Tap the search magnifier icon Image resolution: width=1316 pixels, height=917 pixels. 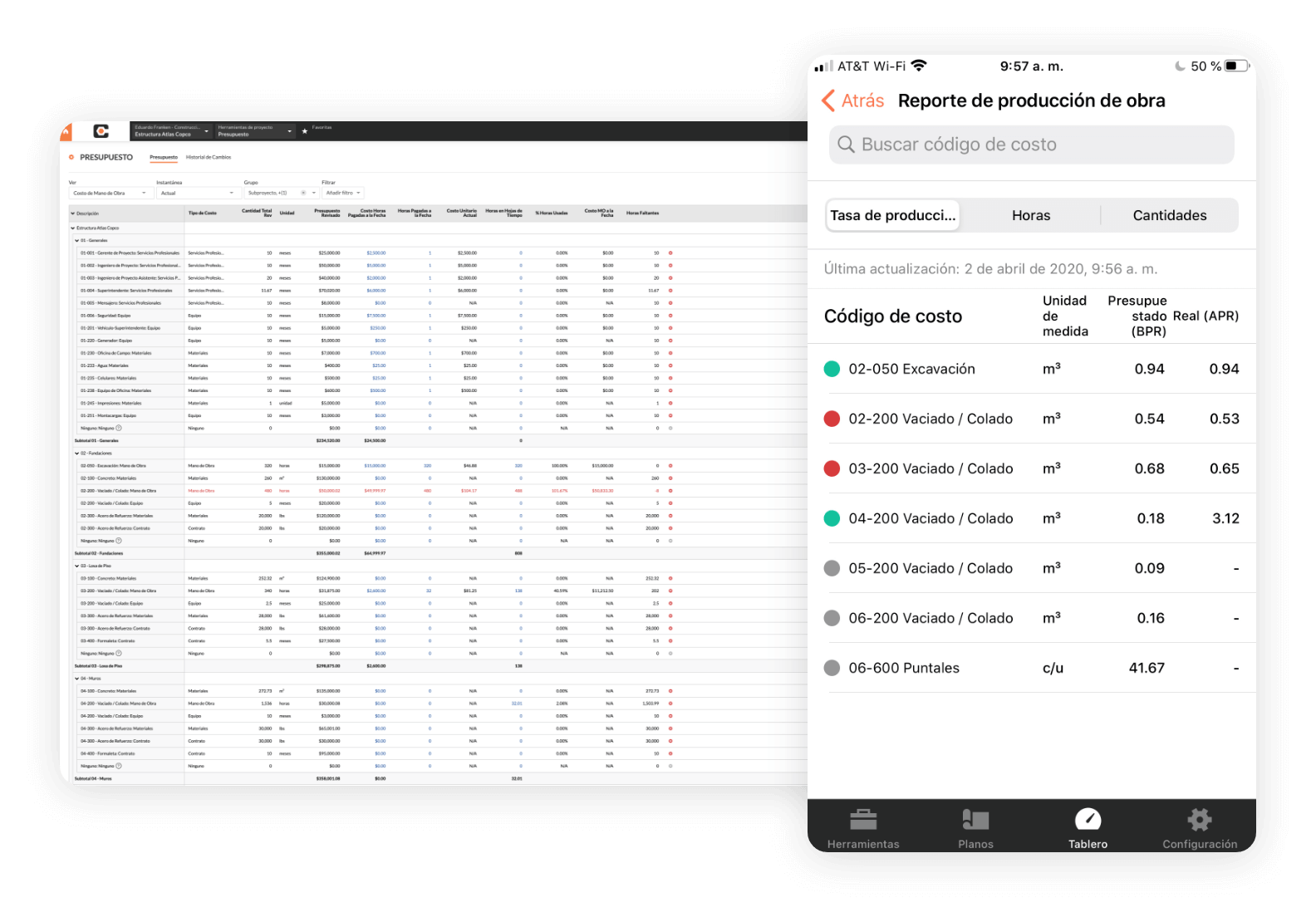846,145
